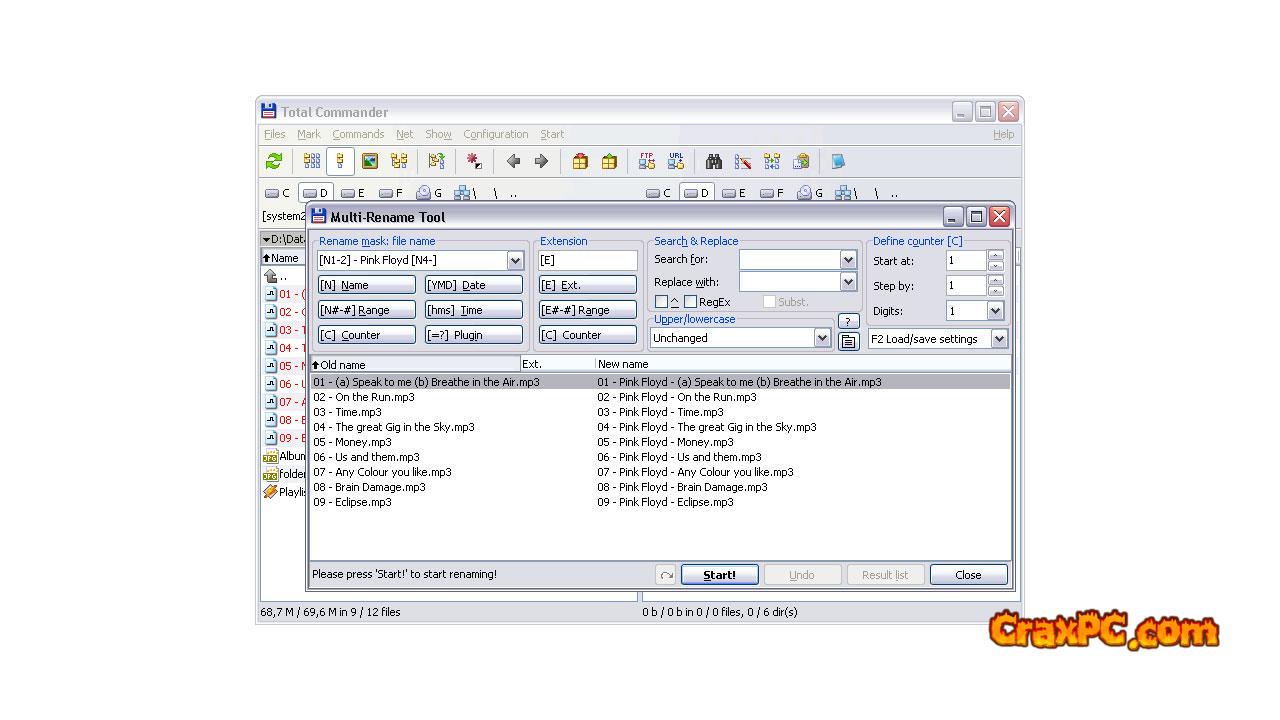Select drive C in the left panel
1280x720 pixels.
[278, 193]
